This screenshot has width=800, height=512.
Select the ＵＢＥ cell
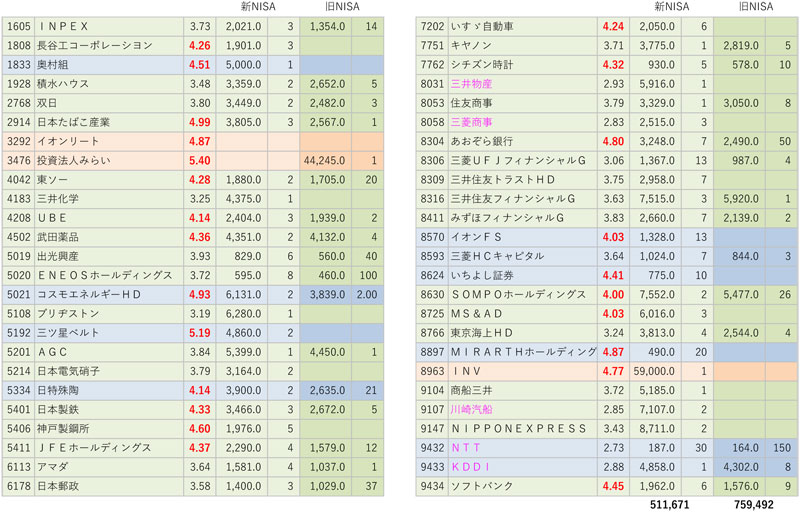109,218
